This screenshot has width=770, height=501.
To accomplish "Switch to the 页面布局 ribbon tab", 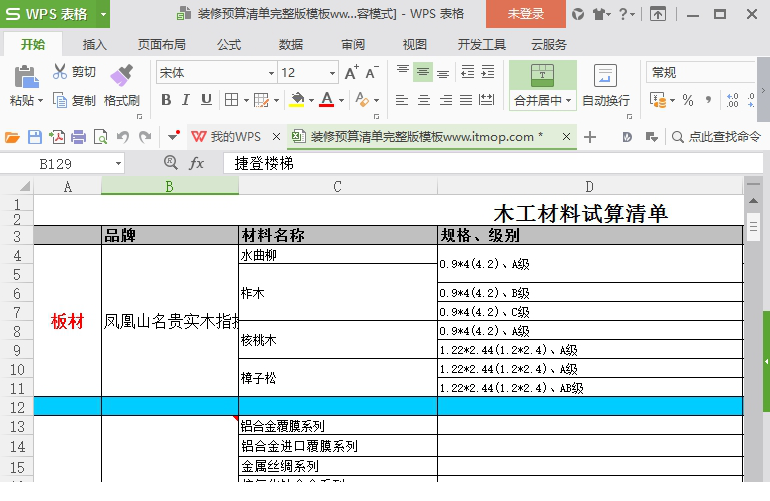I will 162,45.
